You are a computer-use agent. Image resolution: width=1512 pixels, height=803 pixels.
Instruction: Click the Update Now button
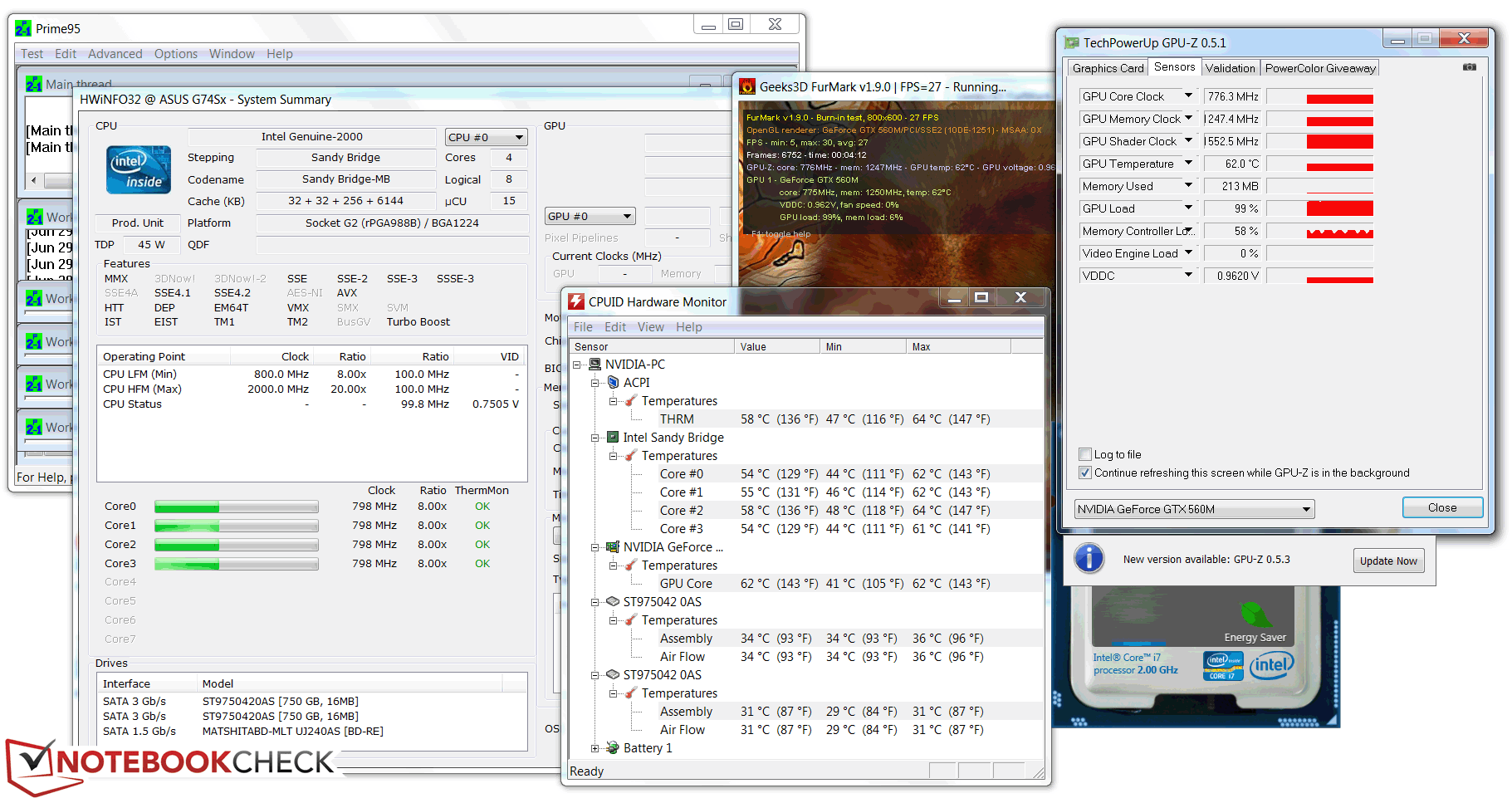click(x=1387, y=561)
